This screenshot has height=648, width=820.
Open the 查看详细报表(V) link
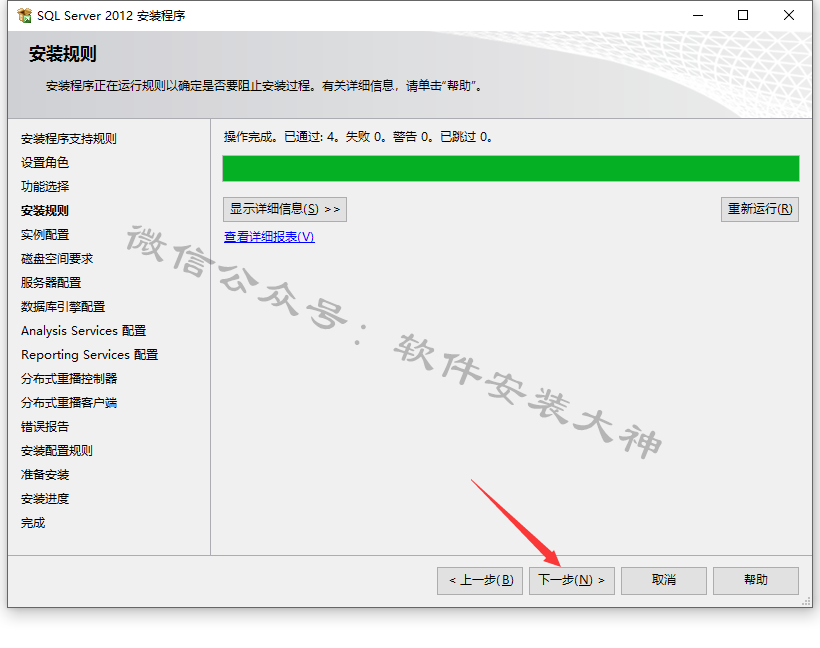pos(269,237)
